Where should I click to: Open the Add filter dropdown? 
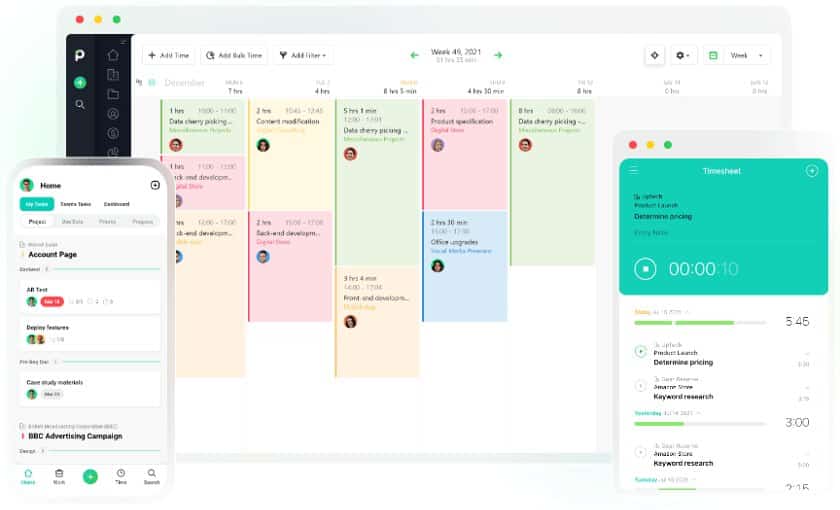point(303,55)
